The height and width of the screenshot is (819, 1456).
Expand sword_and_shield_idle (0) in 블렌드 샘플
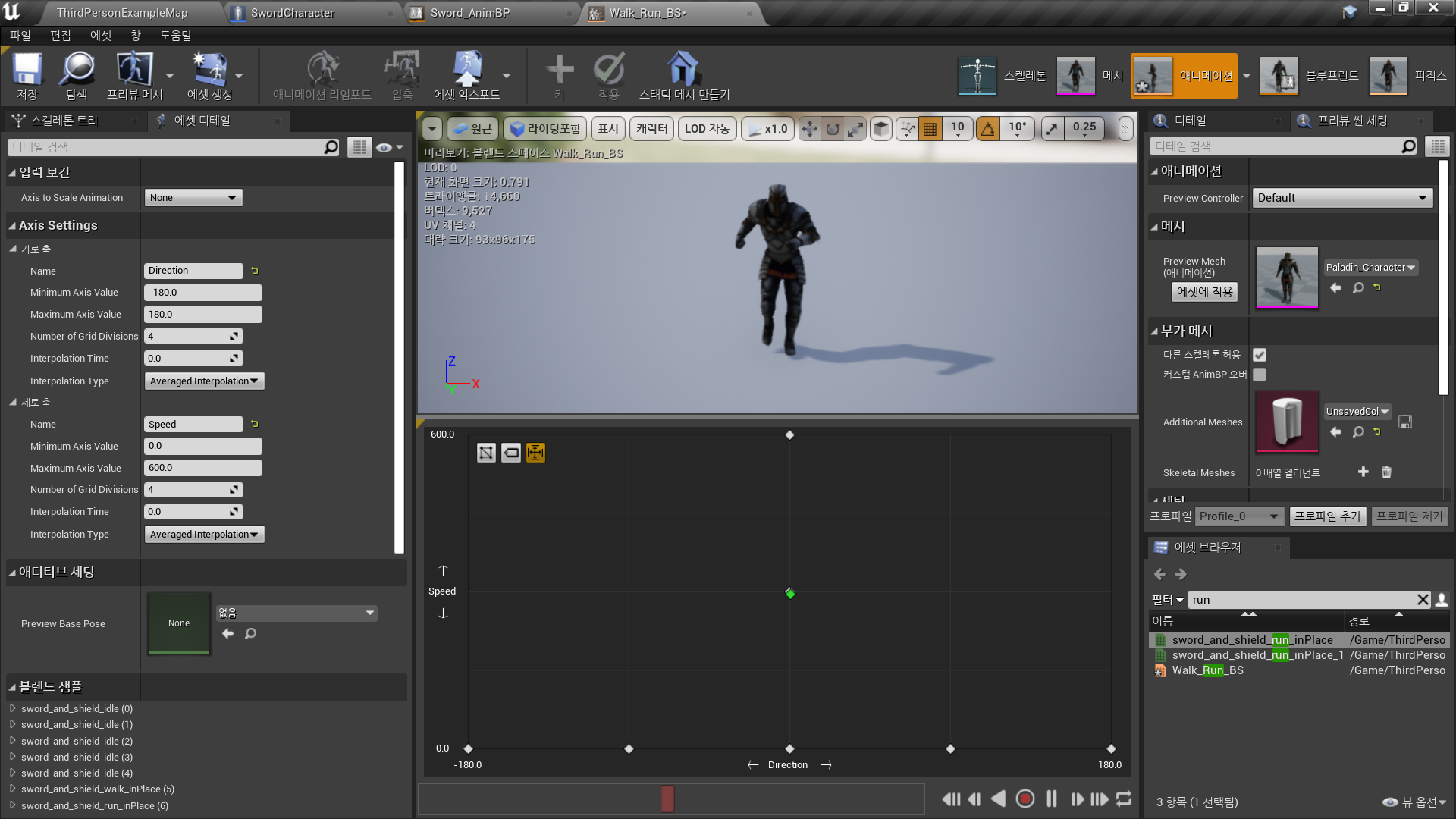coord(13,708)
